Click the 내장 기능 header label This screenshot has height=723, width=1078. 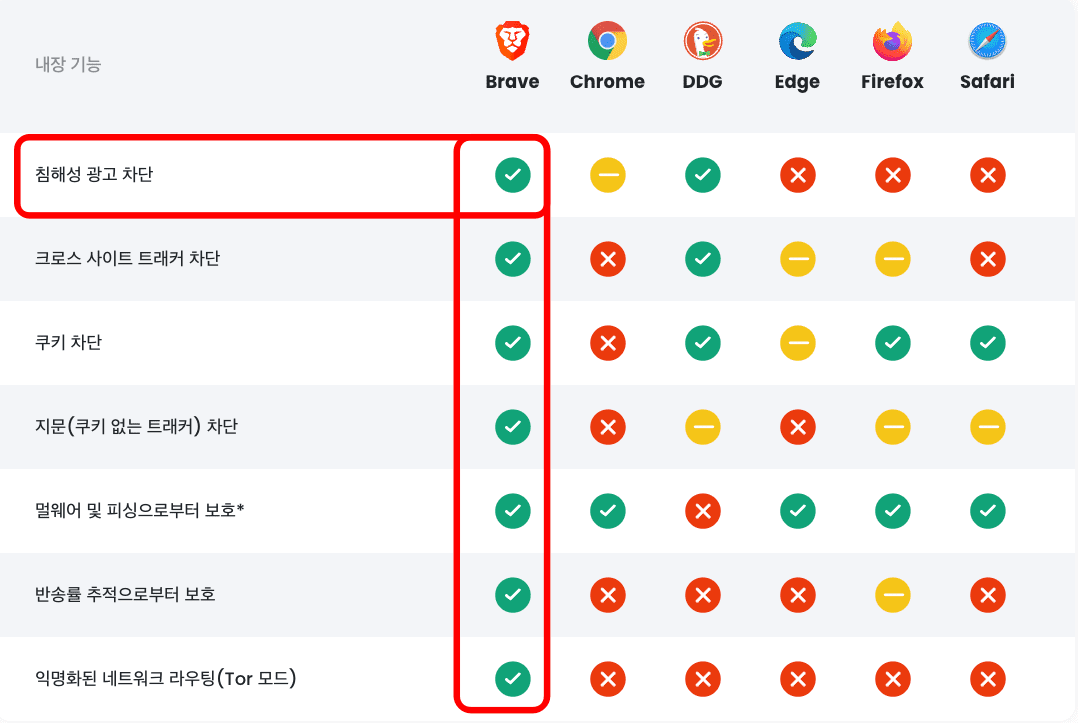68,65
